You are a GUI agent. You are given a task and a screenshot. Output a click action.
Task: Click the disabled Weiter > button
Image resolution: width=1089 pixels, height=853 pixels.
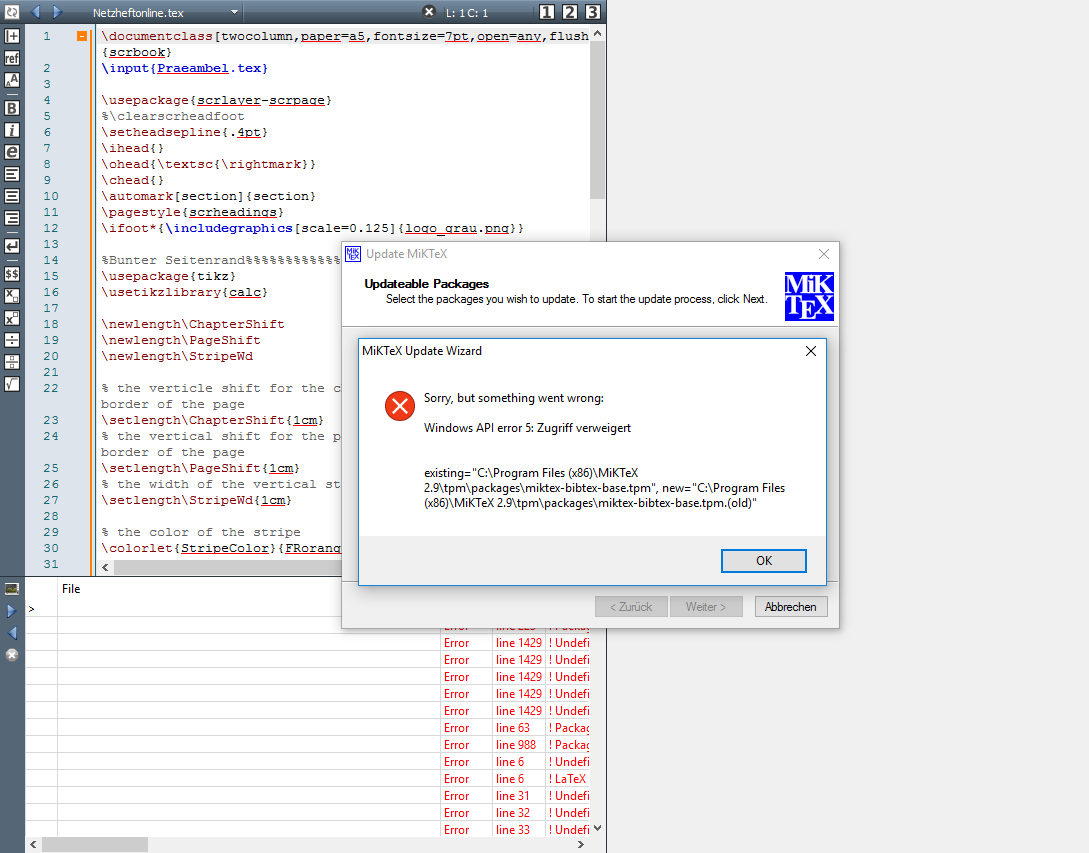coord(706,606)
